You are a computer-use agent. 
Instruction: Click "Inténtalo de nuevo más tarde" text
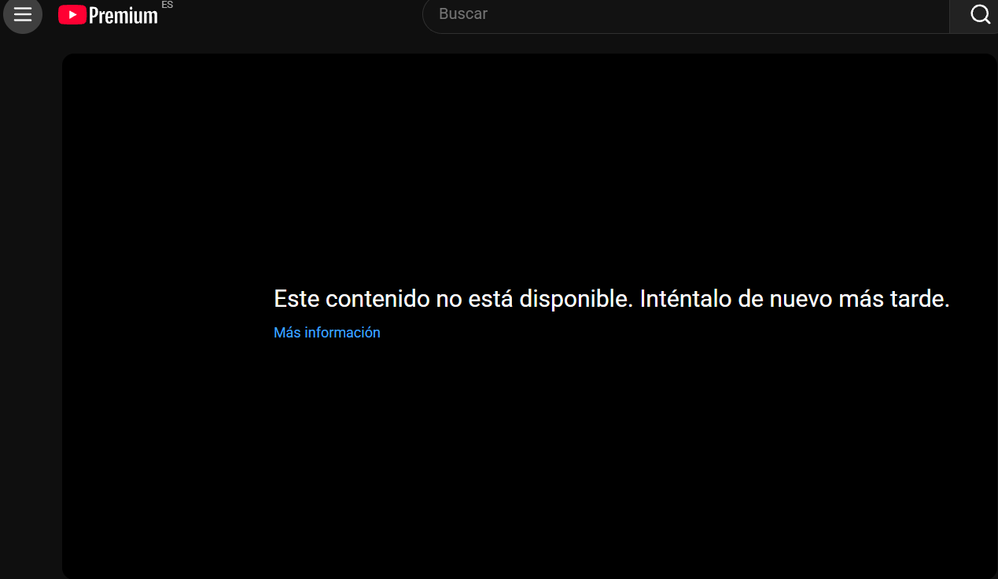pyautogui.click(x=794, y=298)
